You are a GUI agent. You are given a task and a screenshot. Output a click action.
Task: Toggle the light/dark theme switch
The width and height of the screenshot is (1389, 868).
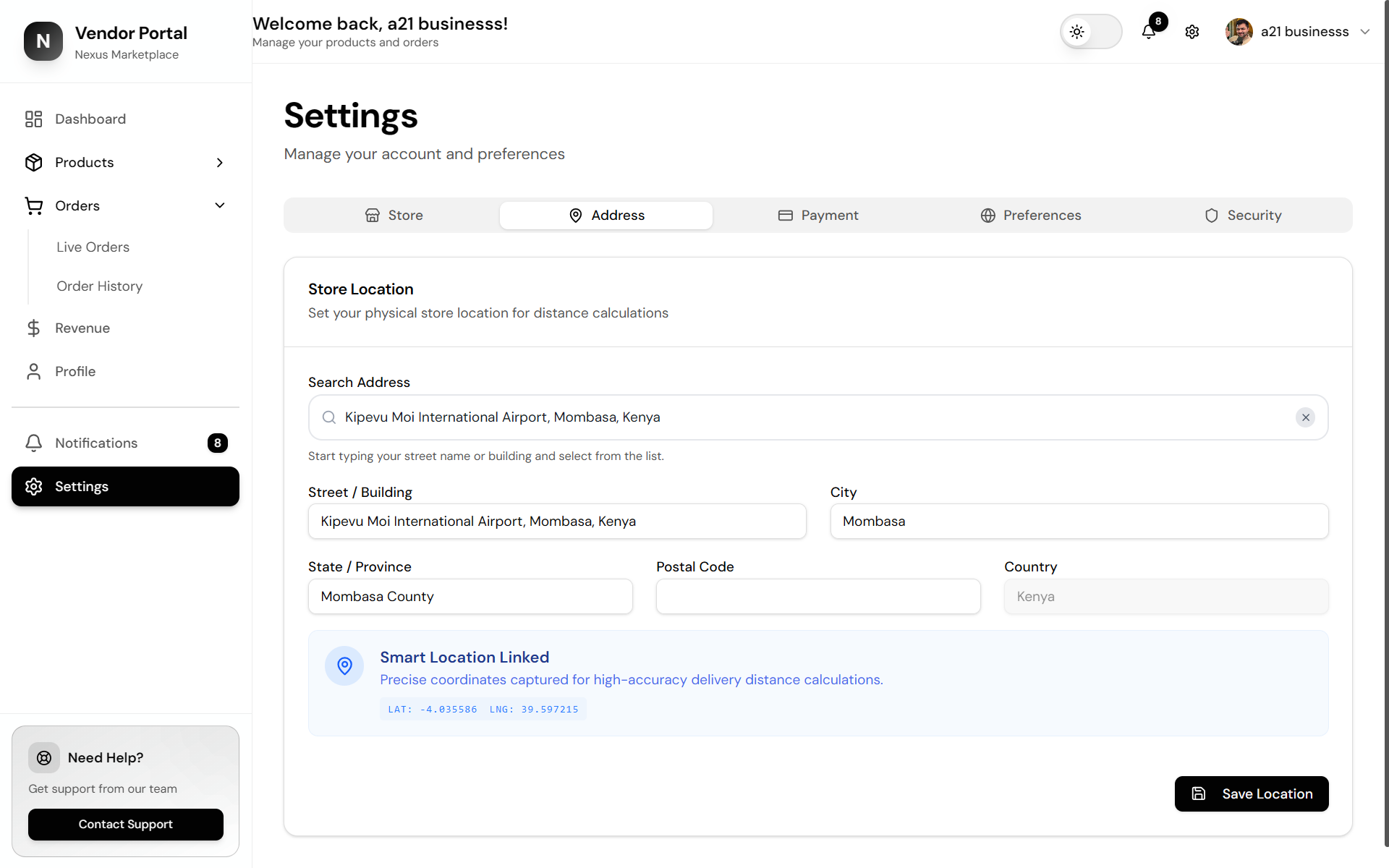click(1091, 32)
